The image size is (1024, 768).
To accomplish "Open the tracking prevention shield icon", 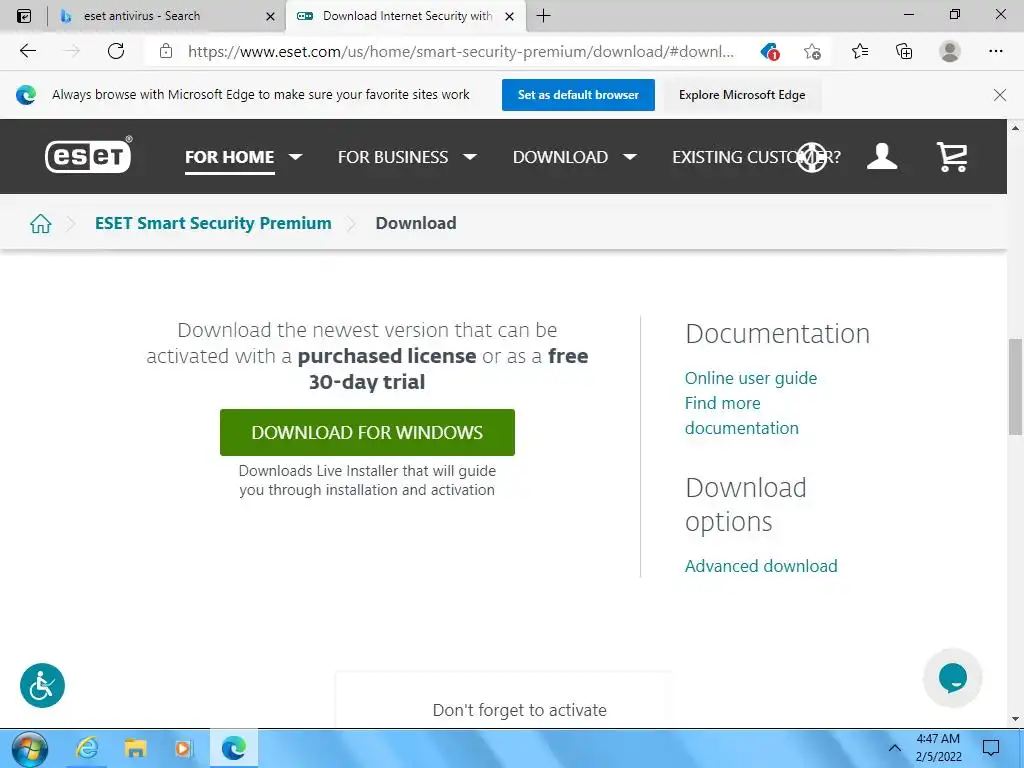I will pyautogui.click(x=770, y=52).
